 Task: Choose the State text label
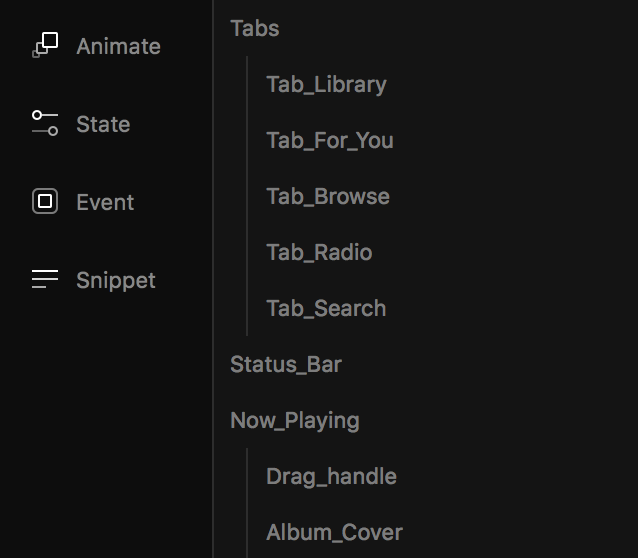pos(103,124)
